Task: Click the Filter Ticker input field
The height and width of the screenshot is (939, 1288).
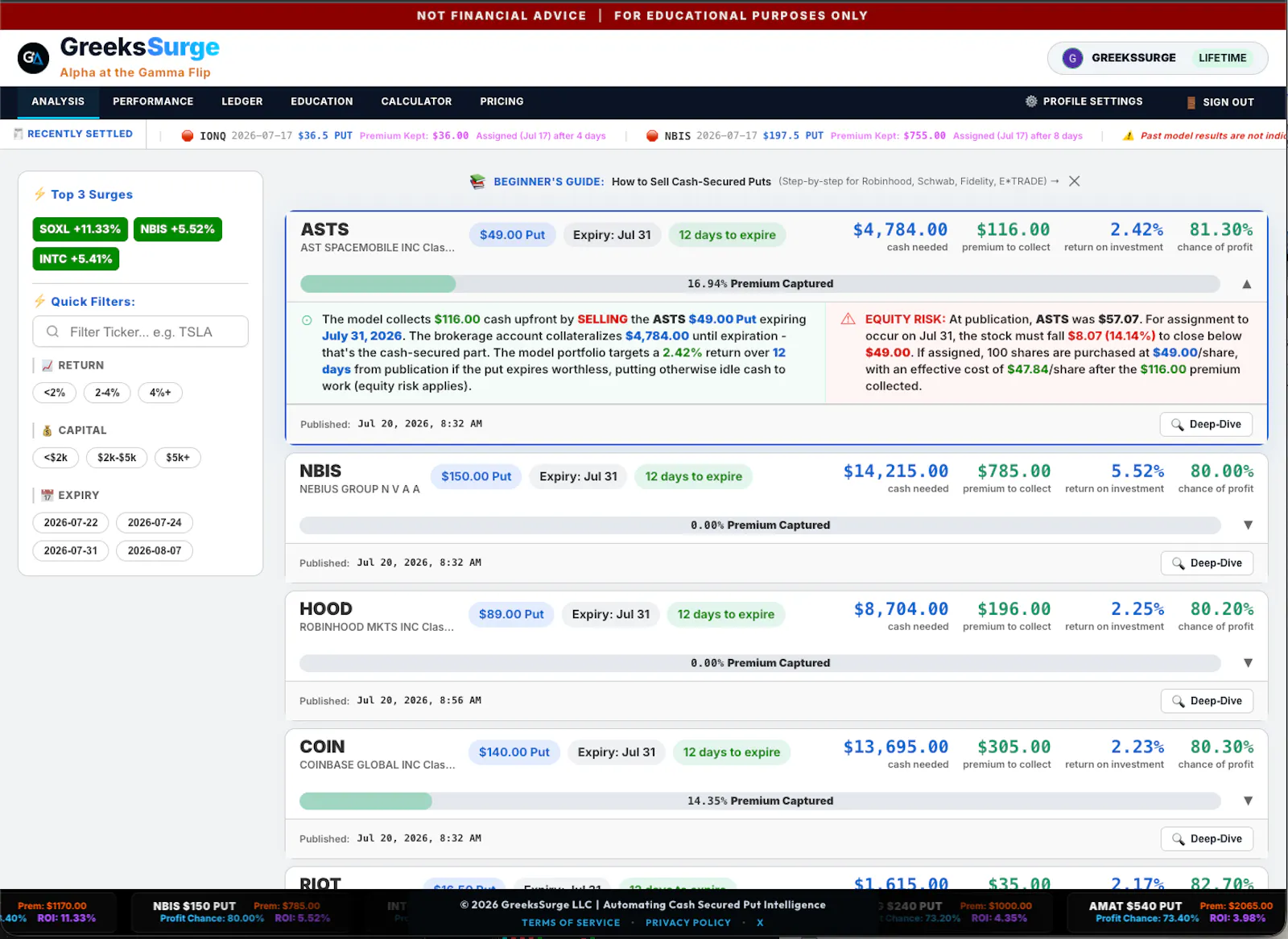Action: [x=140, y=332]
